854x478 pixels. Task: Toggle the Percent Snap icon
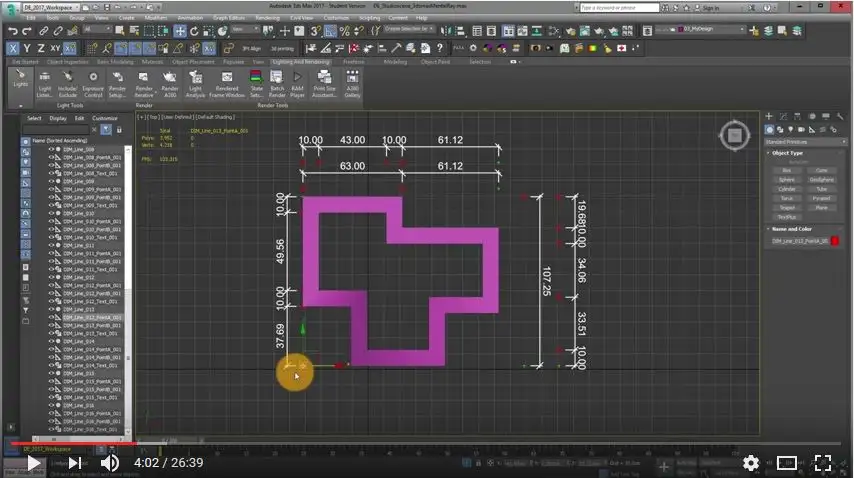(344, 31)
